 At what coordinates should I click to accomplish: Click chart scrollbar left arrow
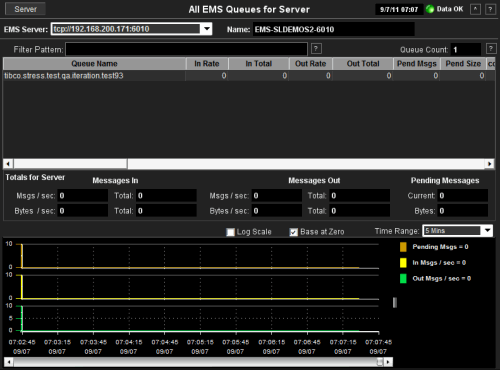(9, 362)
